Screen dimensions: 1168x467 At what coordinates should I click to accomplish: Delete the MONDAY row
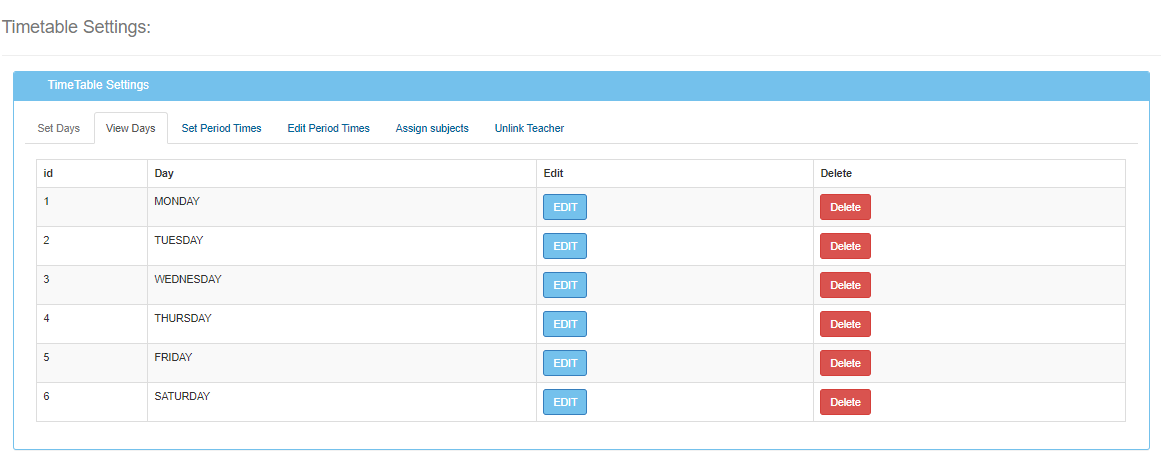pyautogui.click(x=845, y=207)
